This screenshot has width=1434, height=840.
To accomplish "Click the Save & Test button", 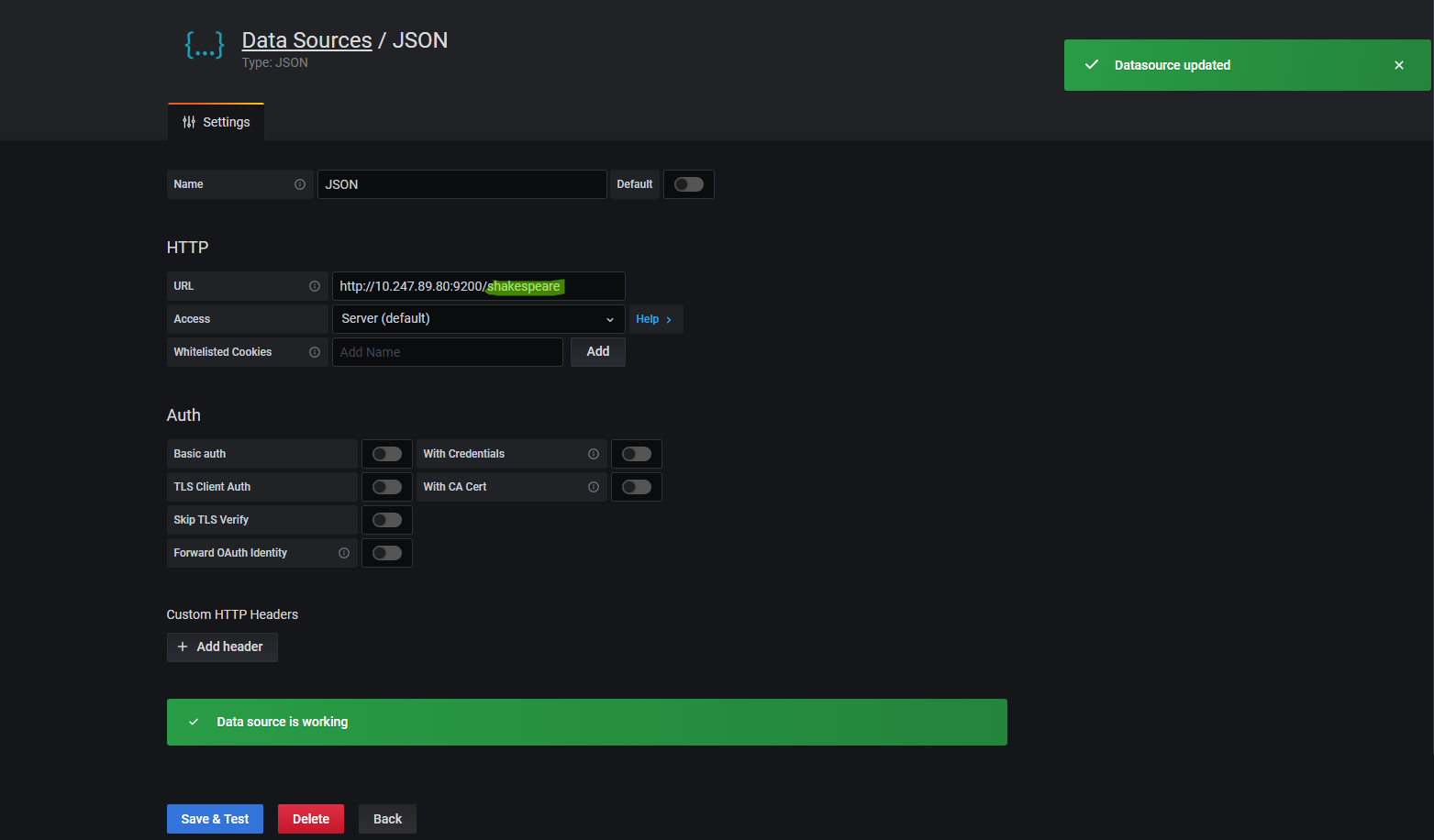I will pos(215,818).
